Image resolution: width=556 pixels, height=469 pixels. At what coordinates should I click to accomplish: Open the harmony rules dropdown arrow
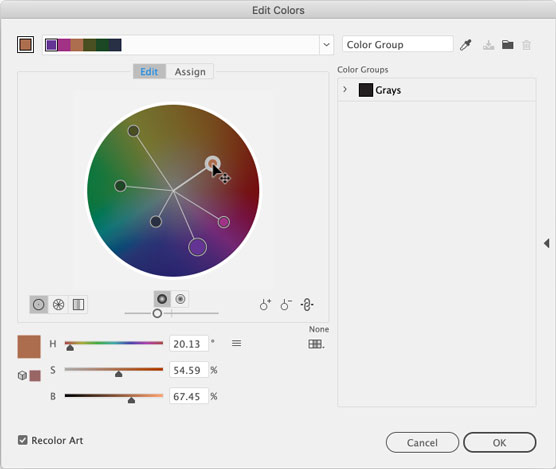coord(326,45)
